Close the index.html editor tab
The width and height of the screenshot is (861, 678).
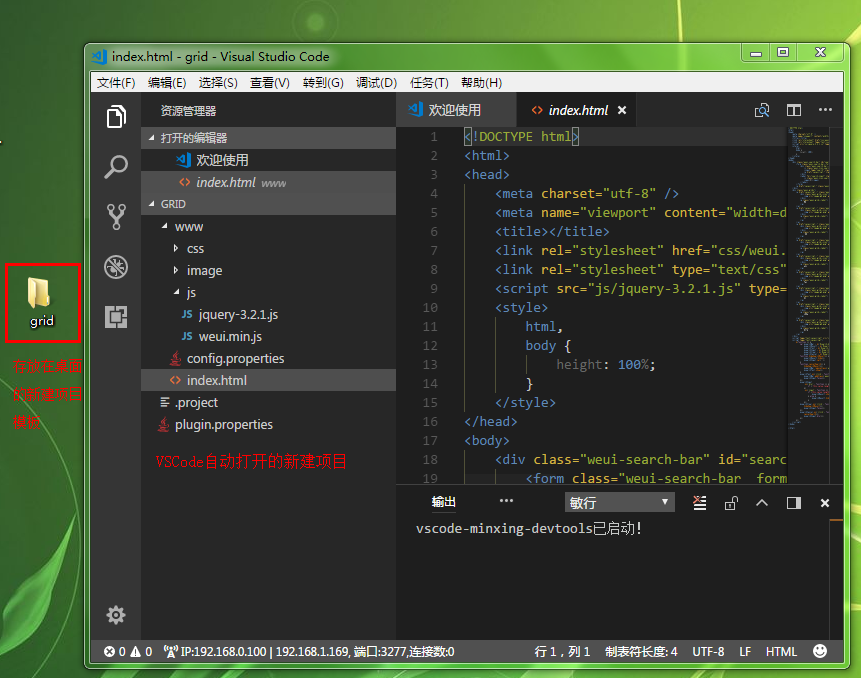point(622,110)
